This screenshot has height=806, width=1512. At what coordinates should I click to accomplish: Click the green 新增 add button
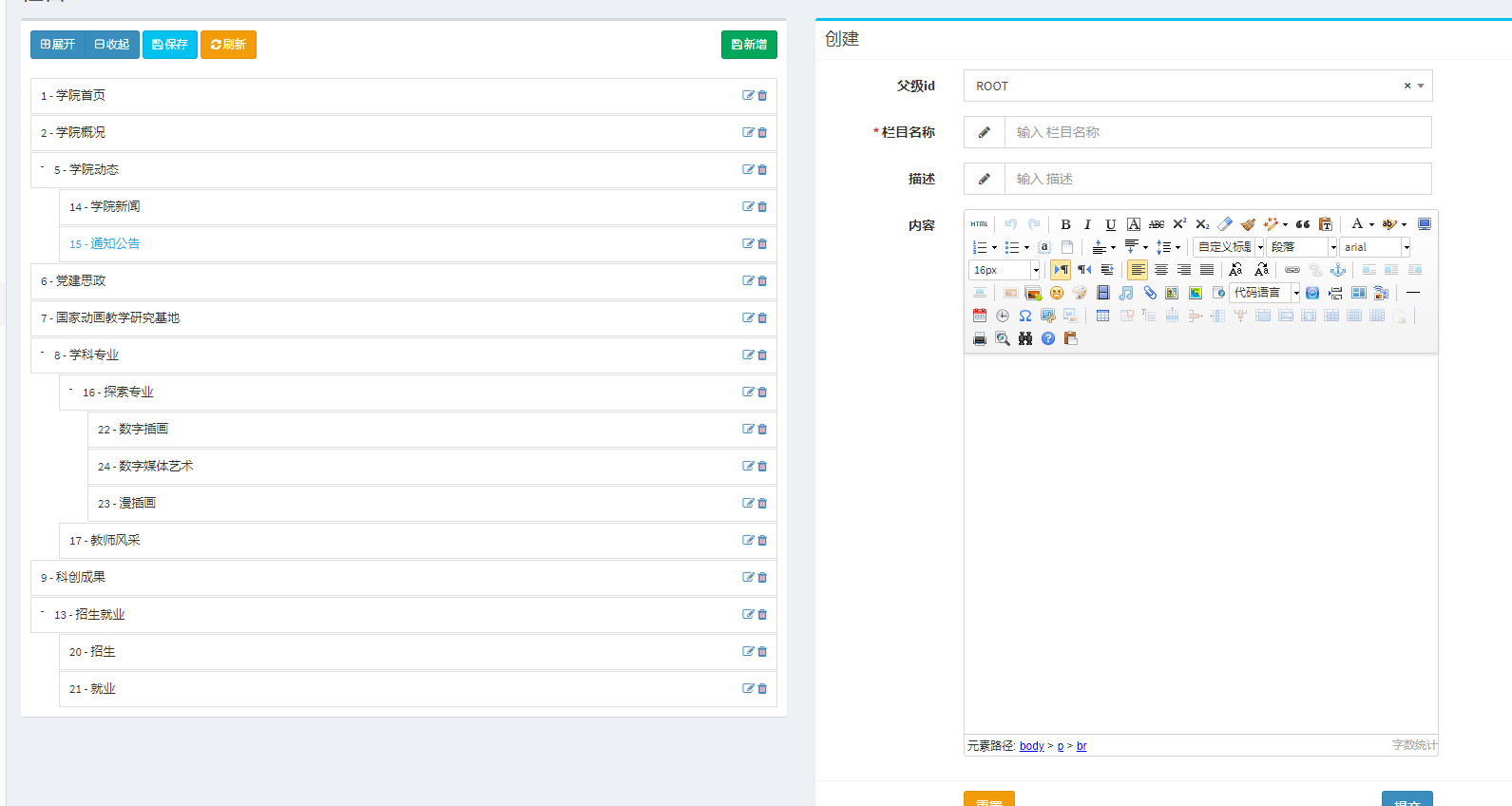[749, 45]
